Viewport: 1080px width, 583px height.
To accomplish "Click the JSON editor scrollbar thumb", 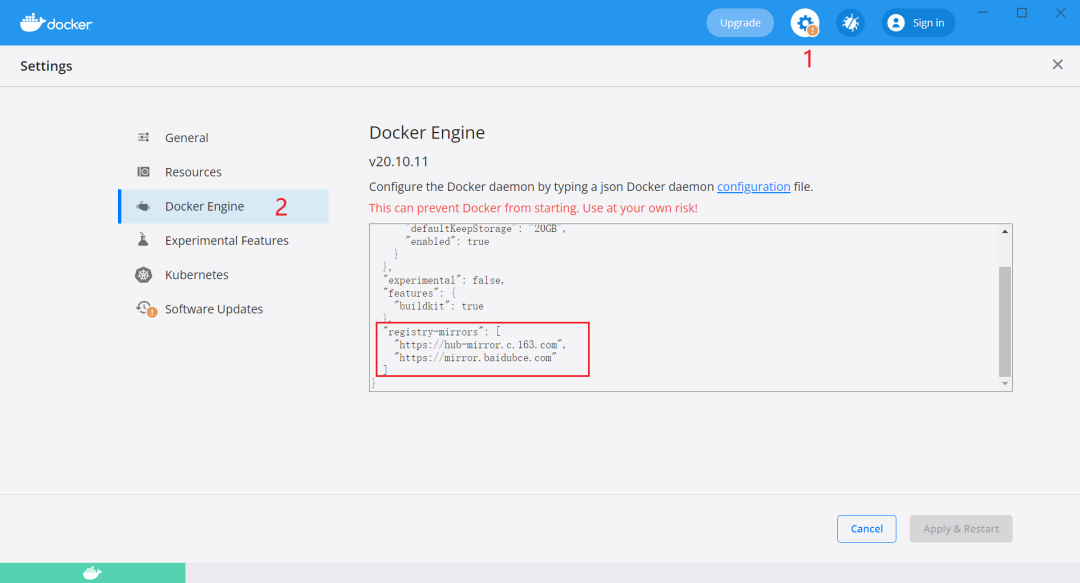I will 1005,321.
